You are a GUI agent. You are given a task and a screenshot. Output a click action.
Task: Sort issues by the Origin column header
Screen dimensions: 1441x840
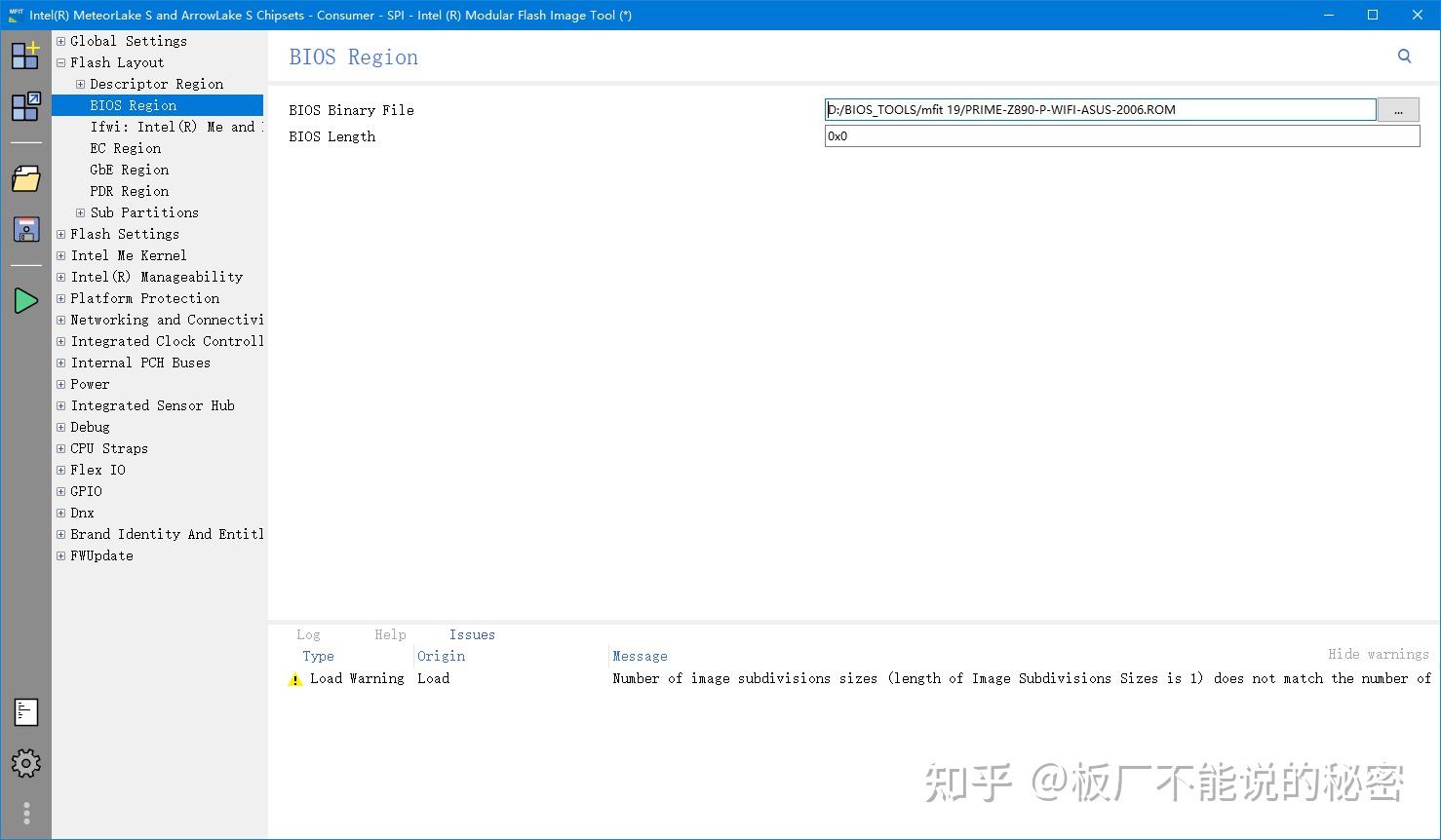pyautogui.click(x=441, y=656)
